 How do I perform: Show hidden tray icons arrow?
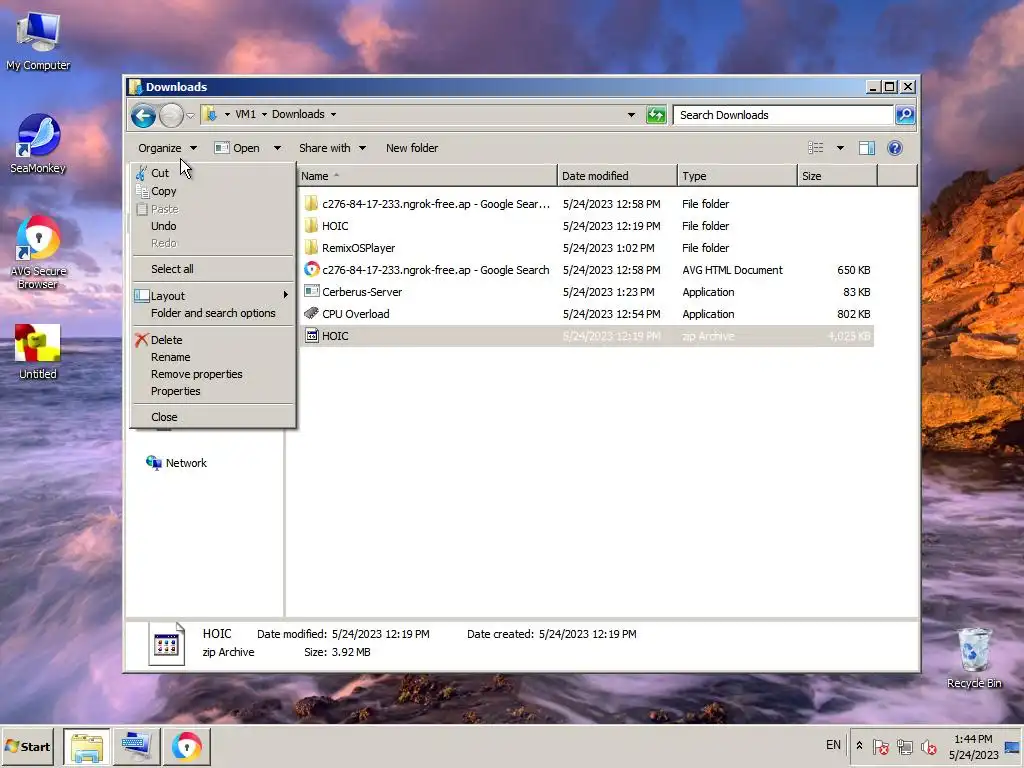(859, 746)
